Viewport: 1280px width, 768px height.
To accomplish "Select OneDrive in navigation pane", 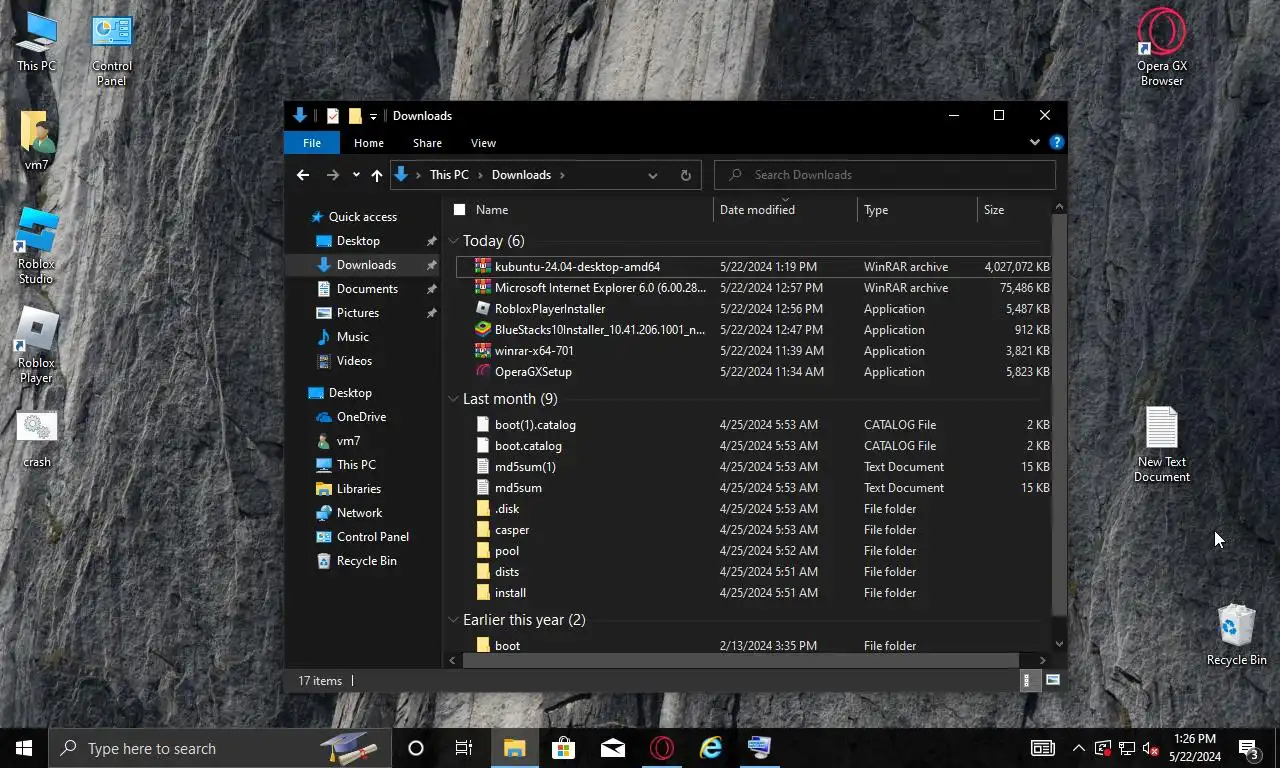I will pos(361,417).
